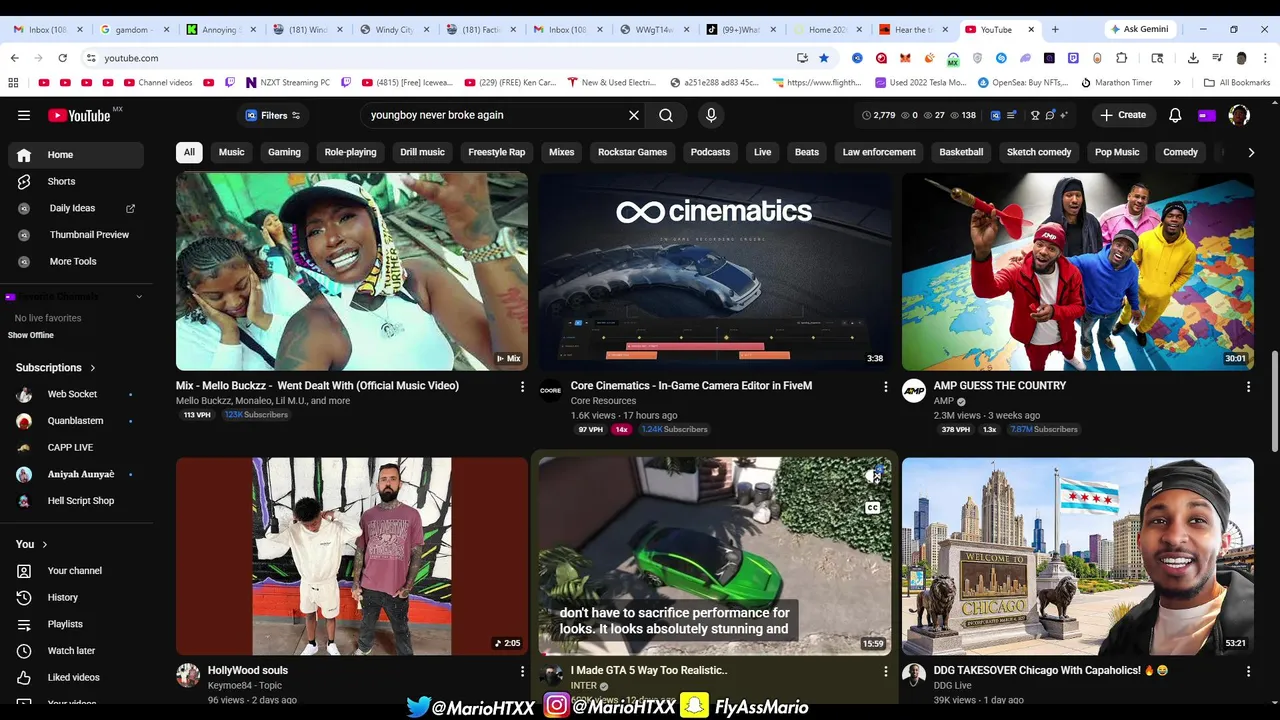The image size is (1280, 720).
Task: Open options menu for HollyWood souls
Action: (x=522, y=671)
